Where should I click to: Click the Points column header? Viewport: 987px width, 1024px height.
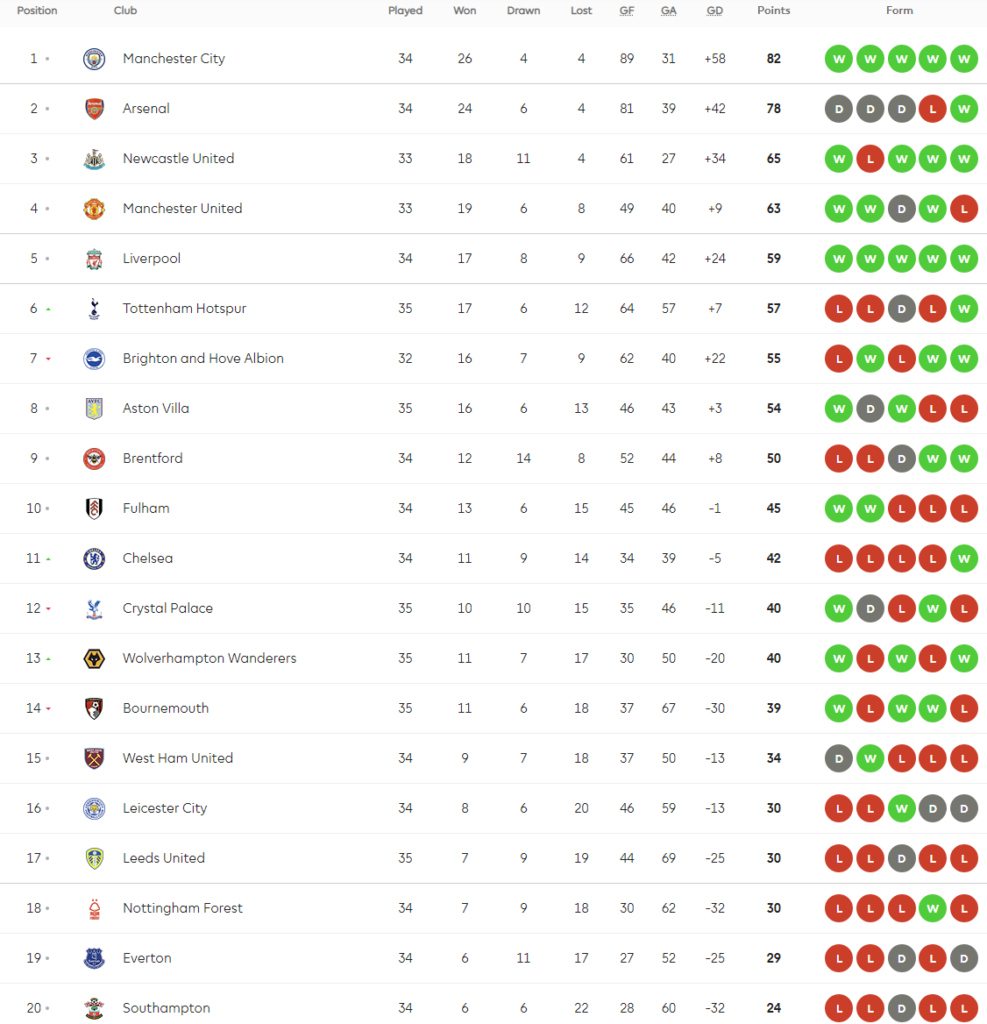[x=773, y=10]
